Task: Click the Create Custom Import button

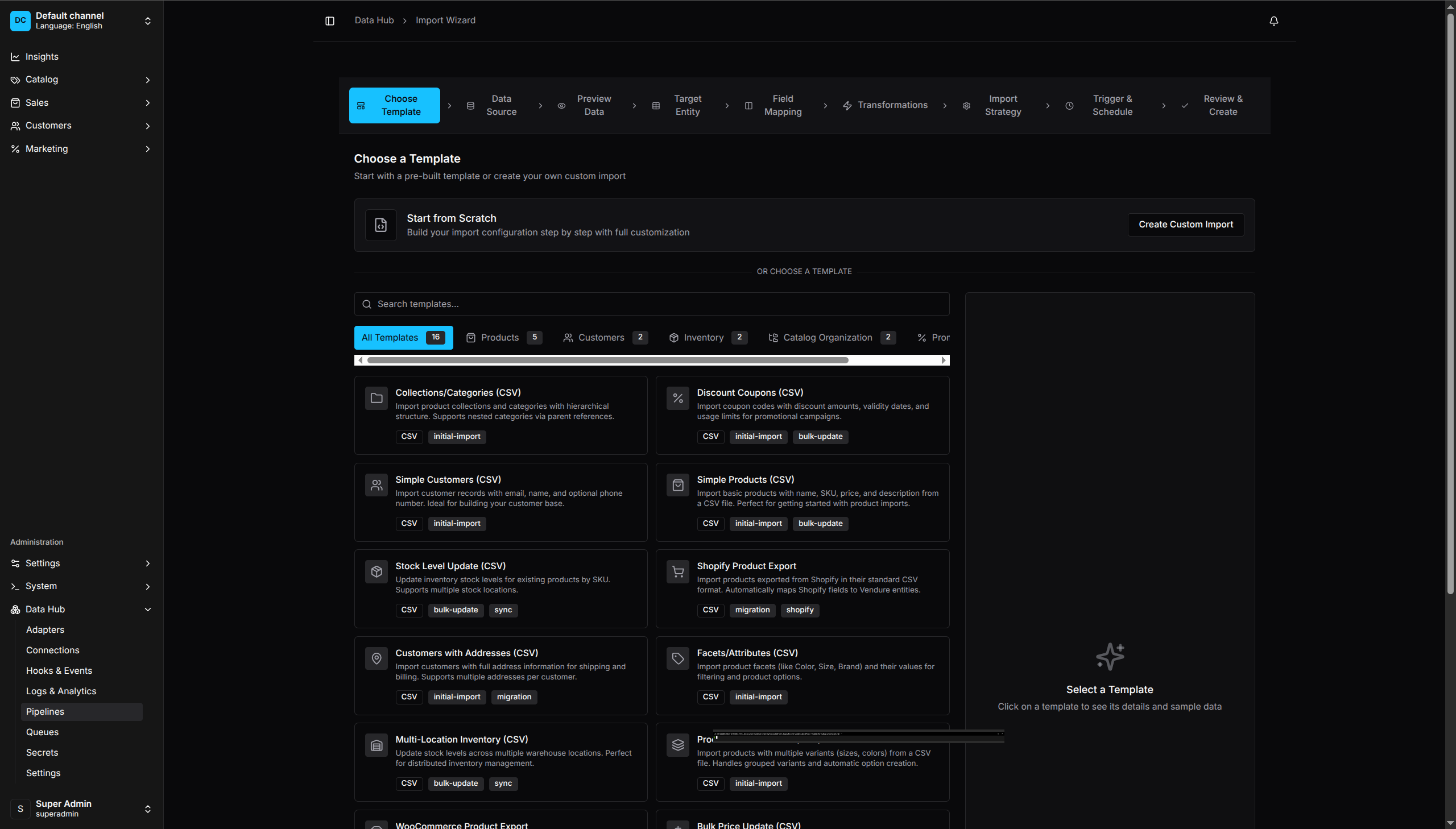Action: 1185,225
